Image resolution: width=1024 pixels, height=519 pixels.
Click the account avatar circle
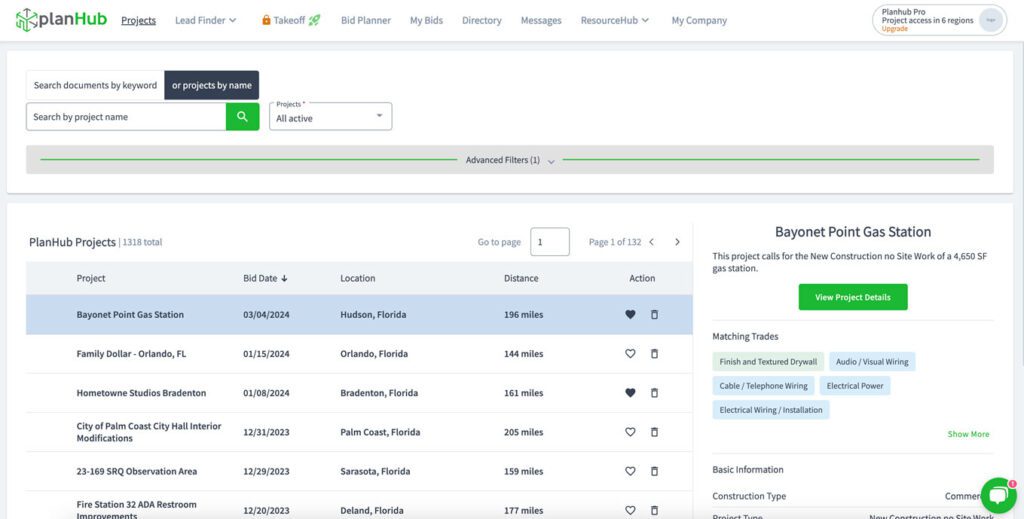pos(991,20)
